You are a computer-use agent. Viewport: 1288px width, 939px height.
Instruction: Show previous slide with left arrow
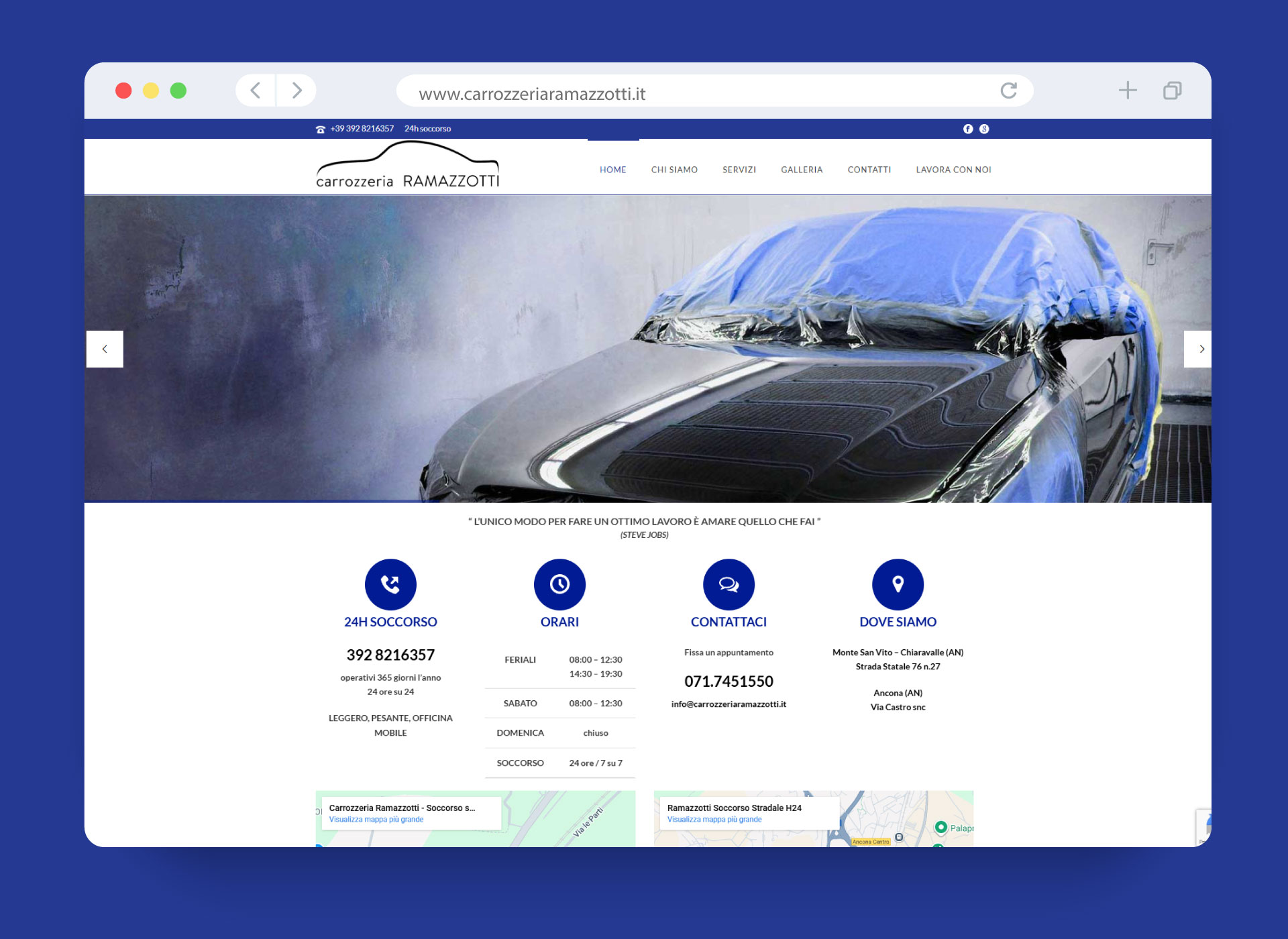105,349
